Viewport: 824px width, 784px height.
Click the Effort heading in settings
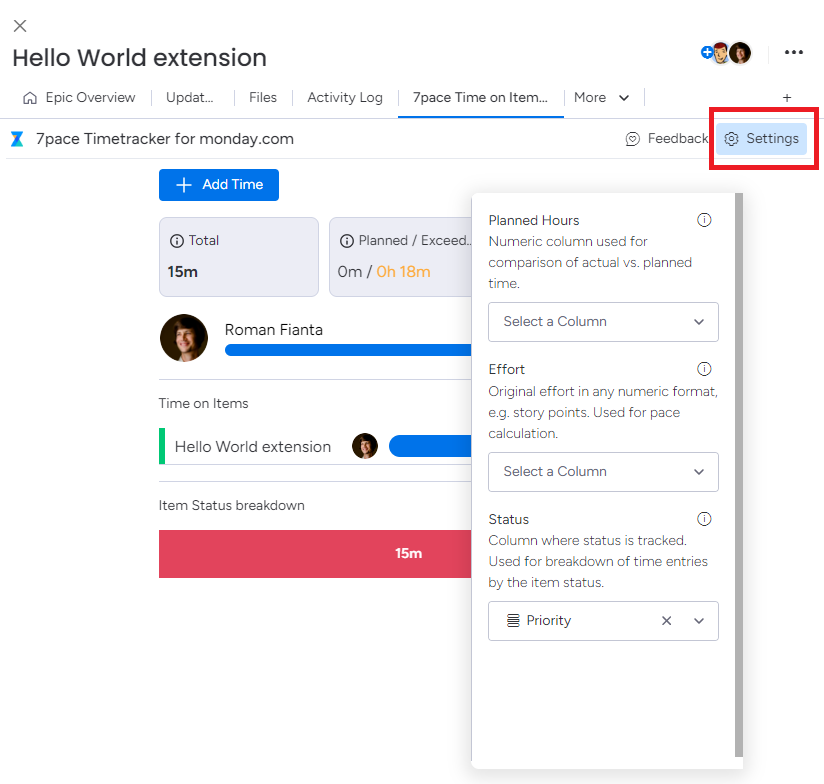click(507, 369)
